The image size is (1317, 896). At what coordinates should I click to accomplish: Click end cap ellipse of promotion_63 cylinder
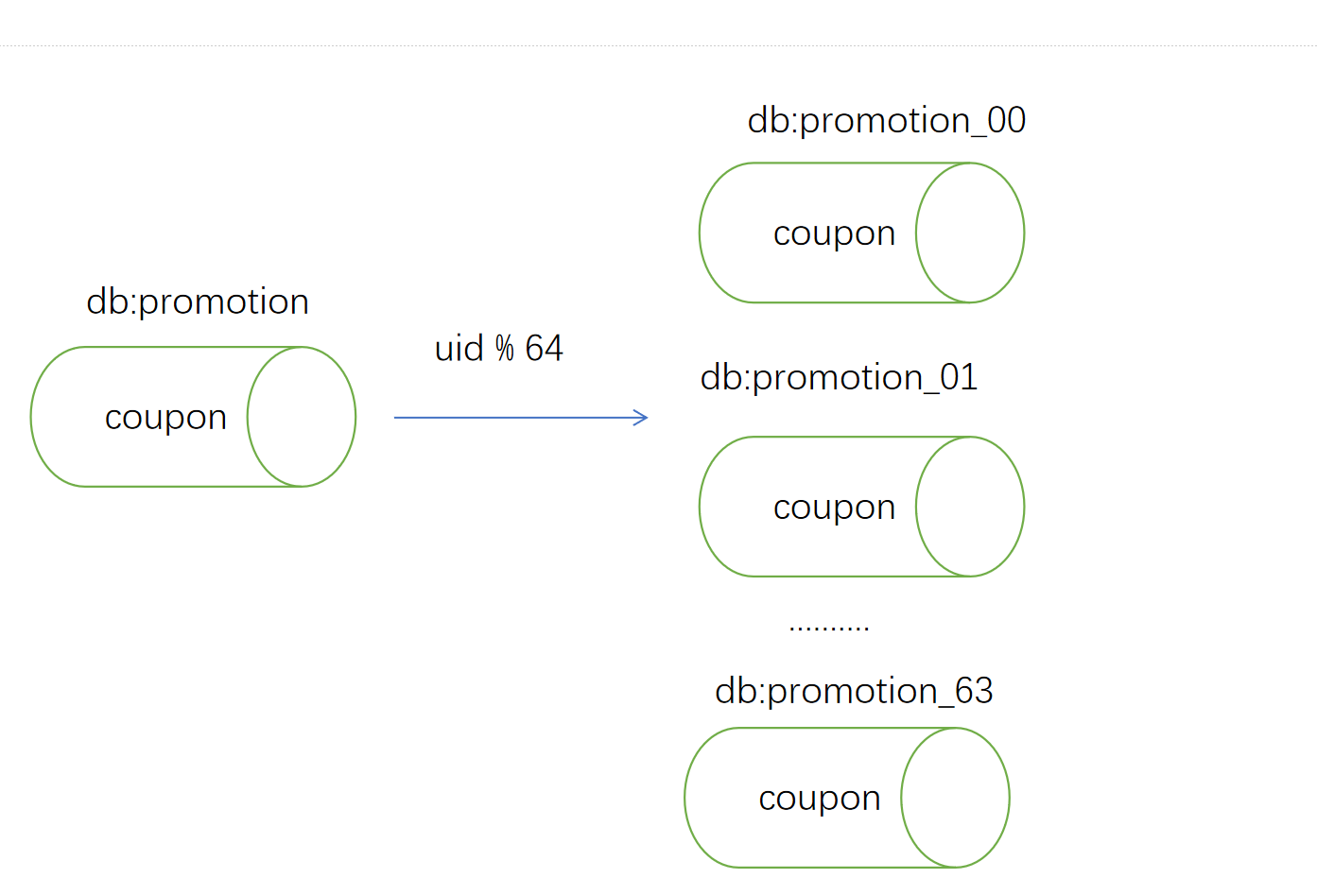pyautogui.click(x=955, y=798)
